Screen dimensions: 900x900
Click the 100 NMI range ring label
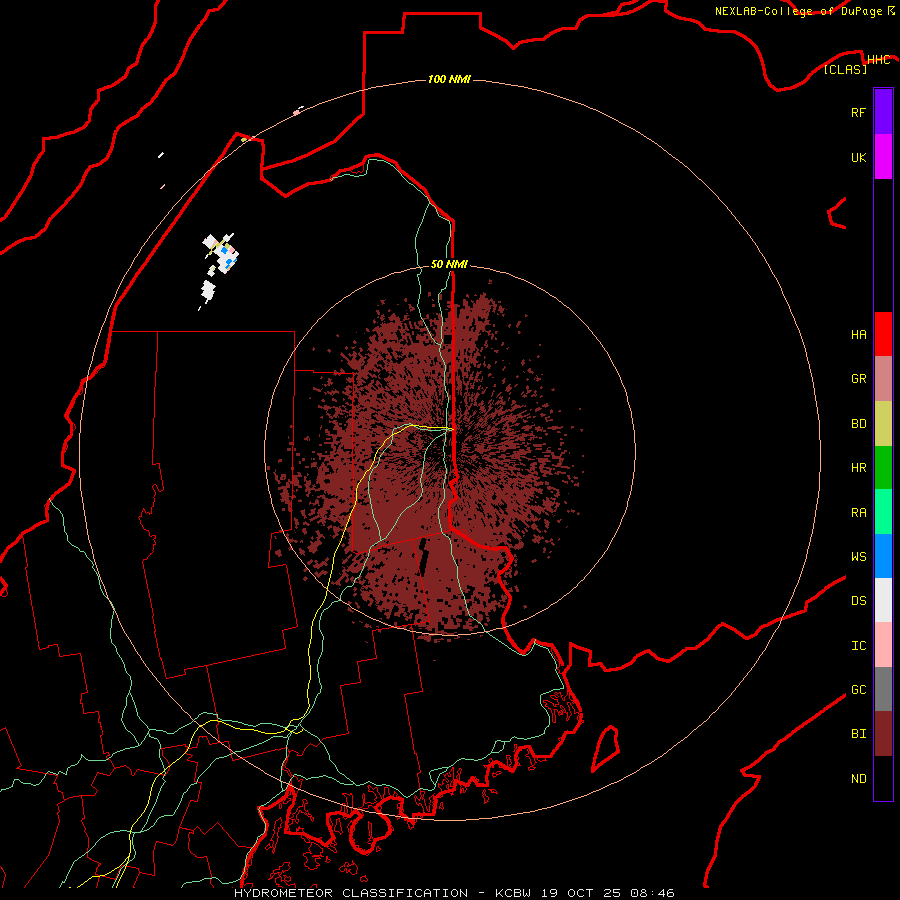click(x=449, y=79)
